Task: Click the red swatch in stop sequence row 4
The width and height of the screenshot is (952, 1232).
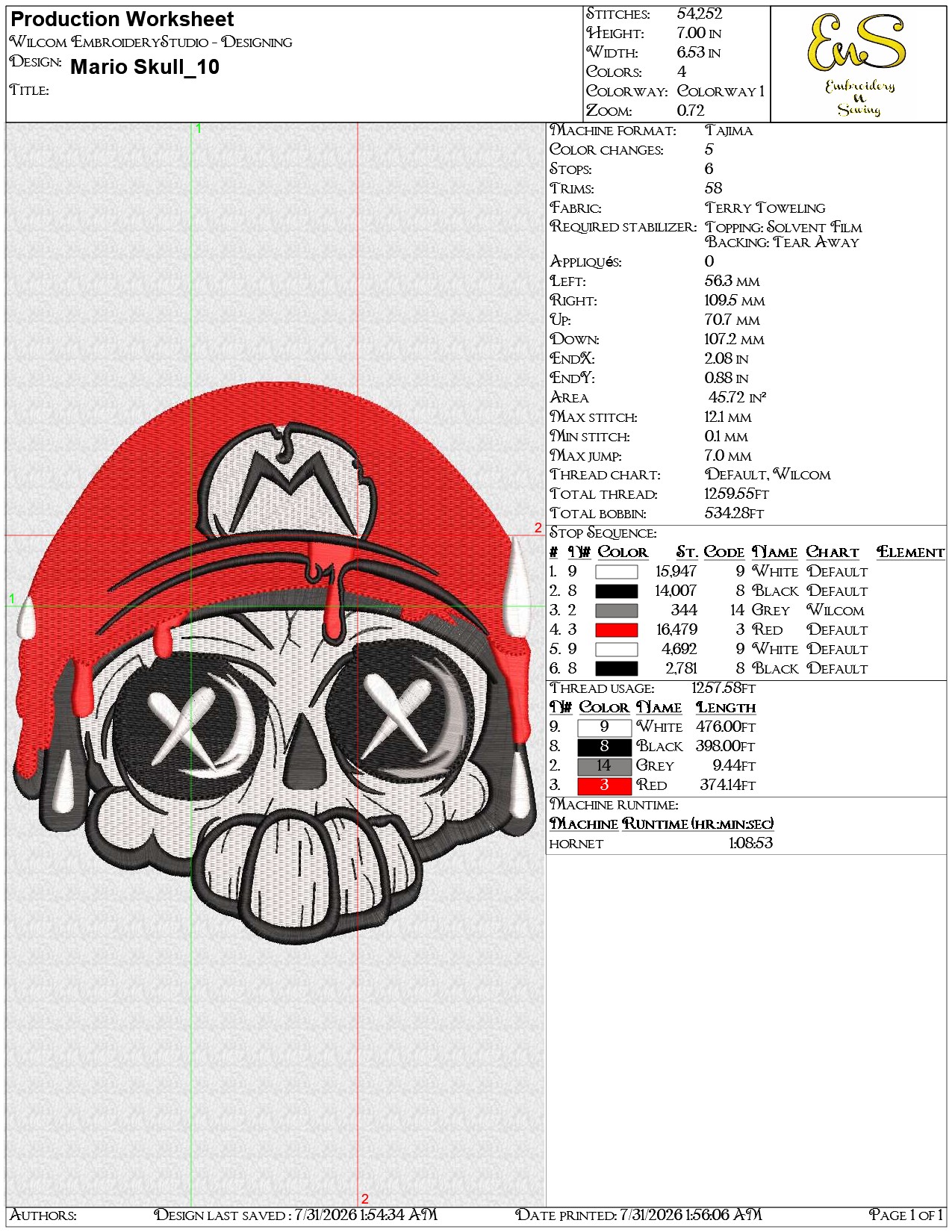Action: click(616, 630)
